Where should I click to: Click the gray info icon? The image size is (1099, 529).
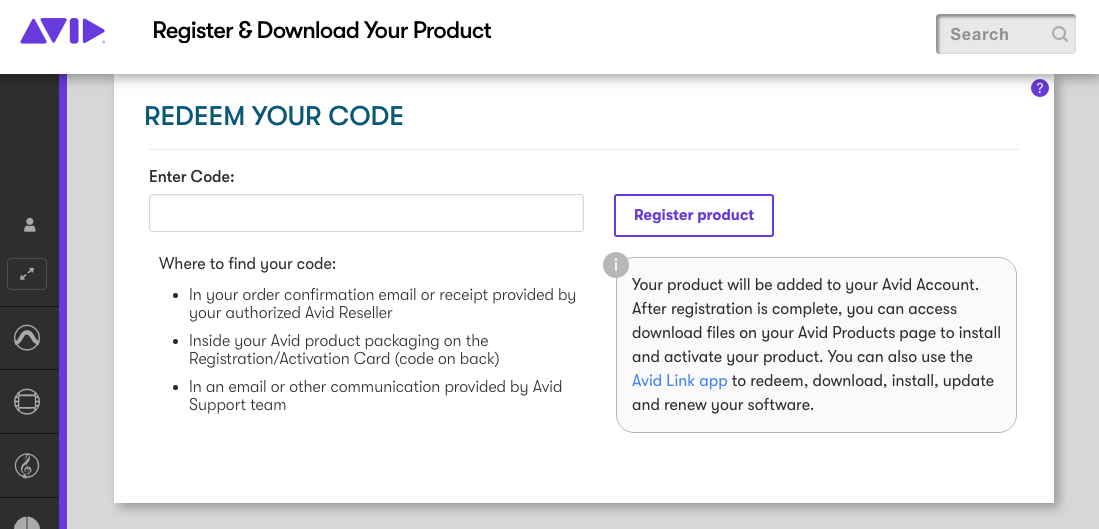pos(616,265)
